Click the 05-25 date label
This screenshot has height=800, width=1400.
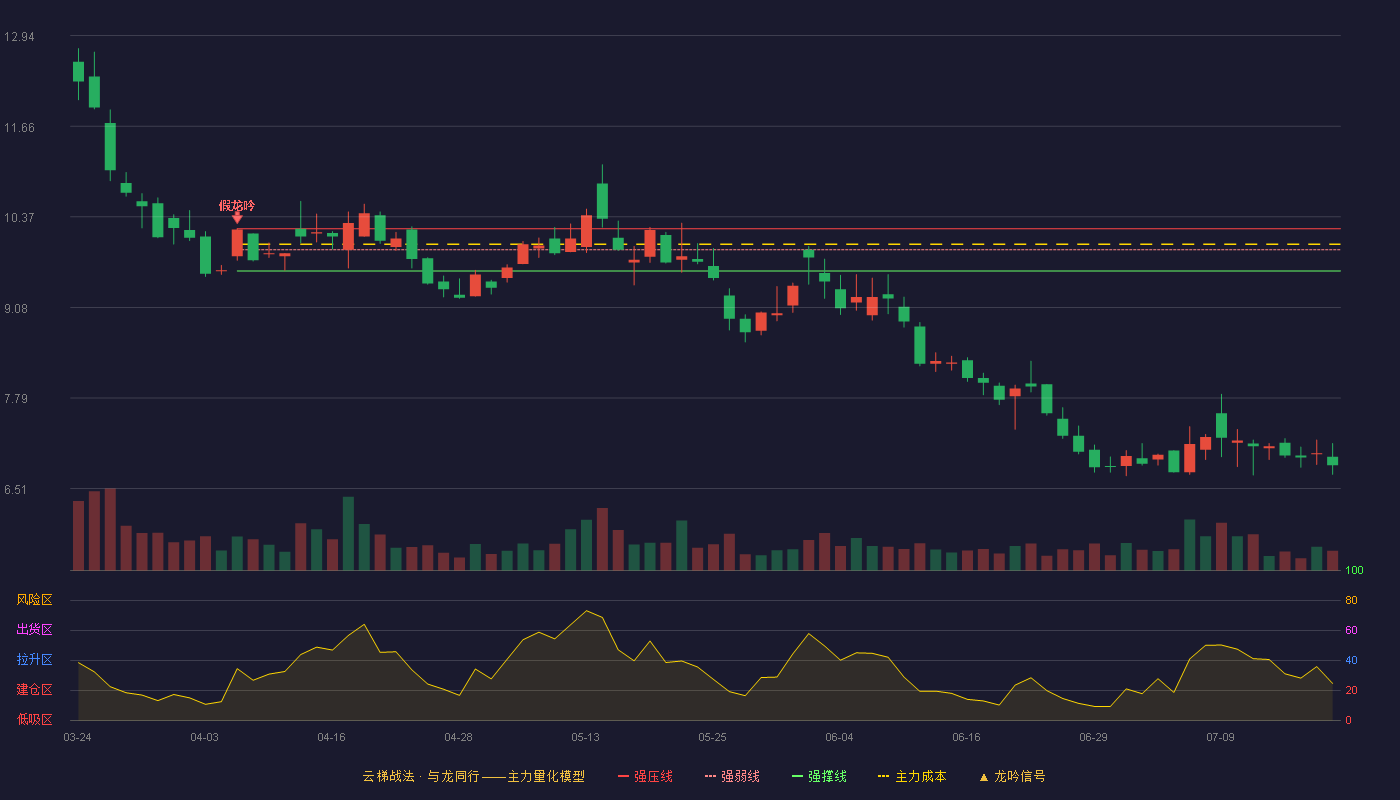pyautogui.click(x=712, y=737)
